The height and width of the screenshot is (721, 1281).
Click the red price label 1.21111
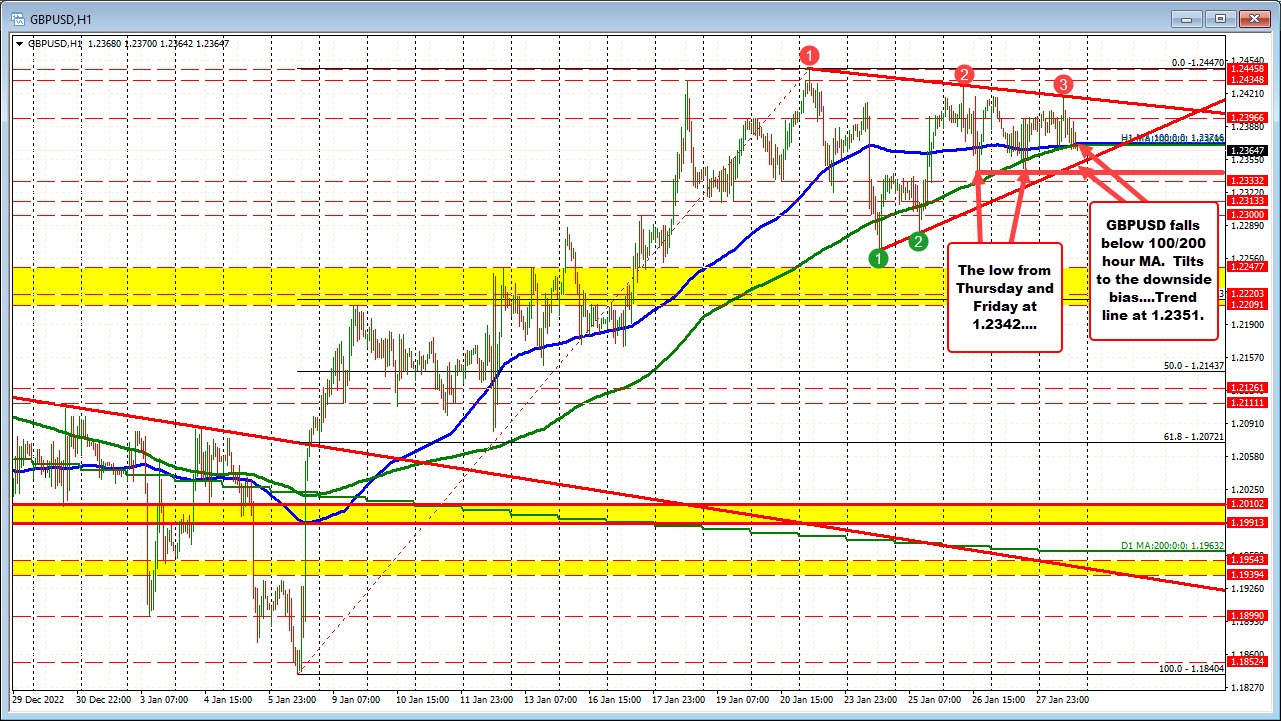pyautogui.click(x=1250, y=401)
